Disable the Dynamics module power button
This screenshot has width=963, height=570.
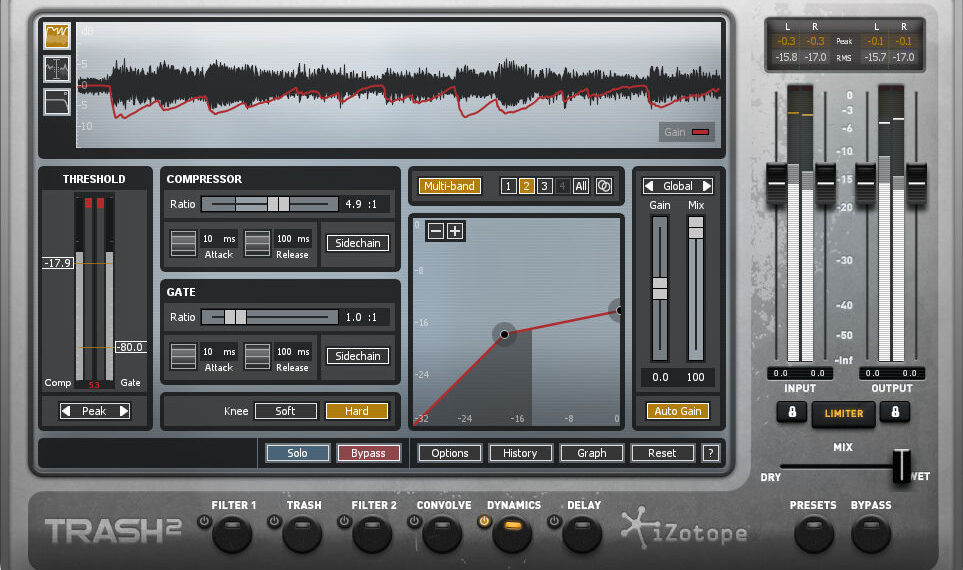tap(485, 521)
